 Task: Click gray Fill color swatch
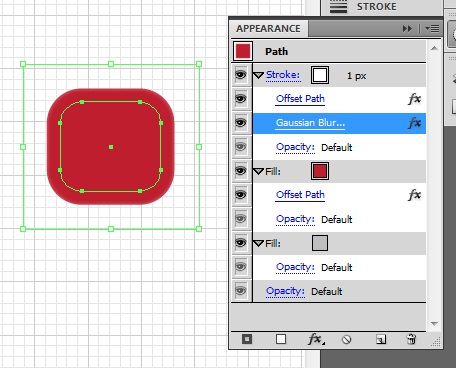(x=320, y=243)
